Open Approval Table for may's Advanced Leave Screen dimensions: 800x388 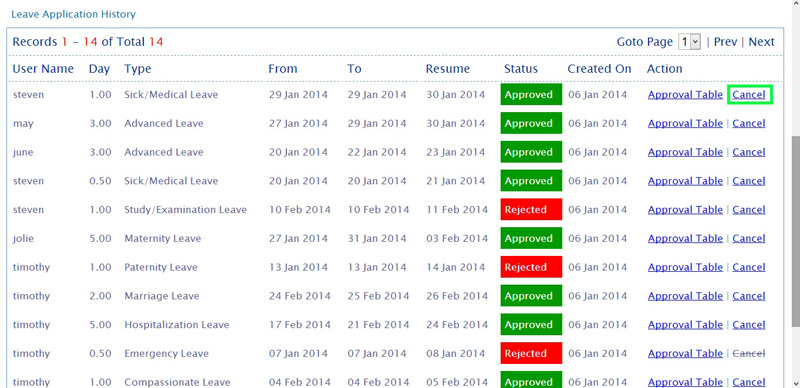tap(685, 124)
